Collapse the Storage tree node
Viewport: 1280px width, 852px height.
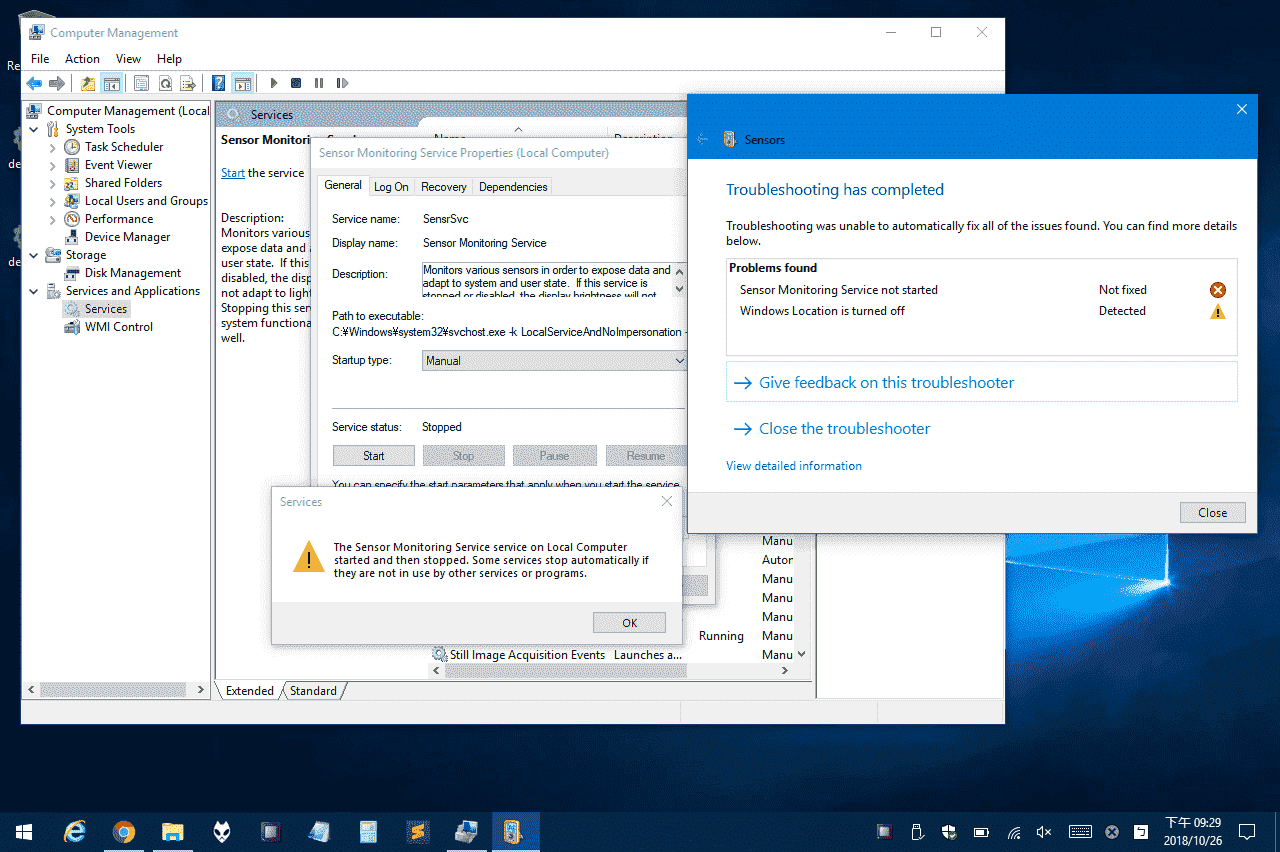pyautogui.click(x=34, y=255)
